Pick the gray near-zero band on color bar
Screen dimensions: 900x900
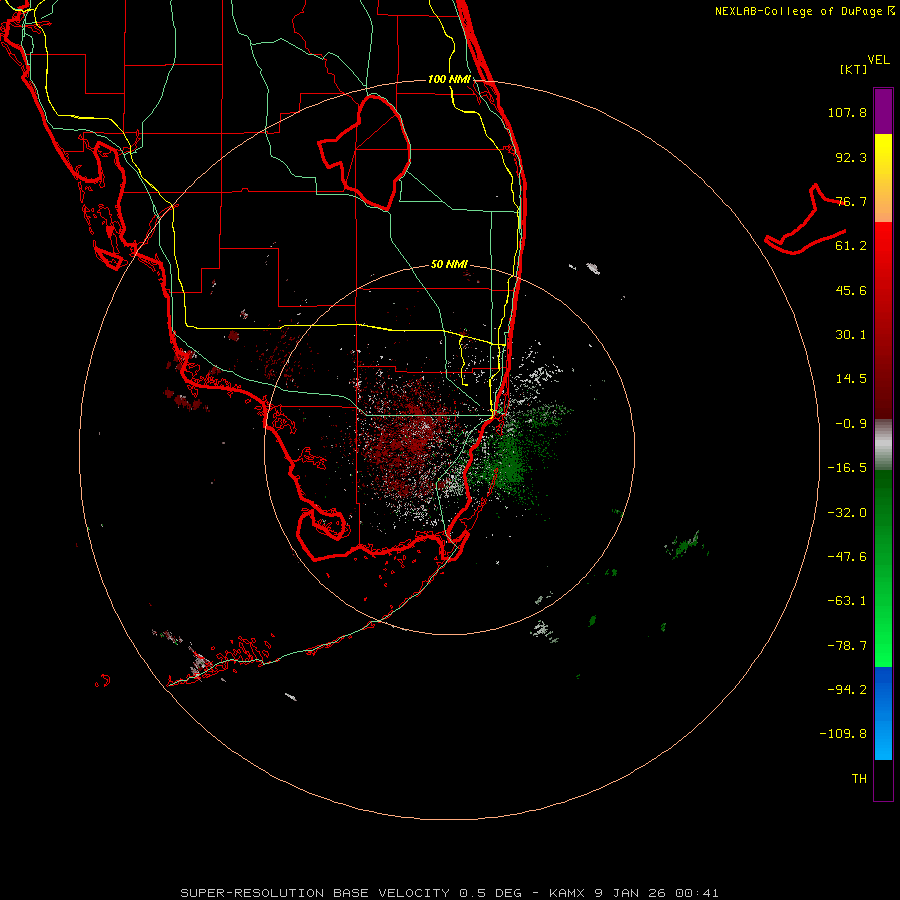pos(883,445)
